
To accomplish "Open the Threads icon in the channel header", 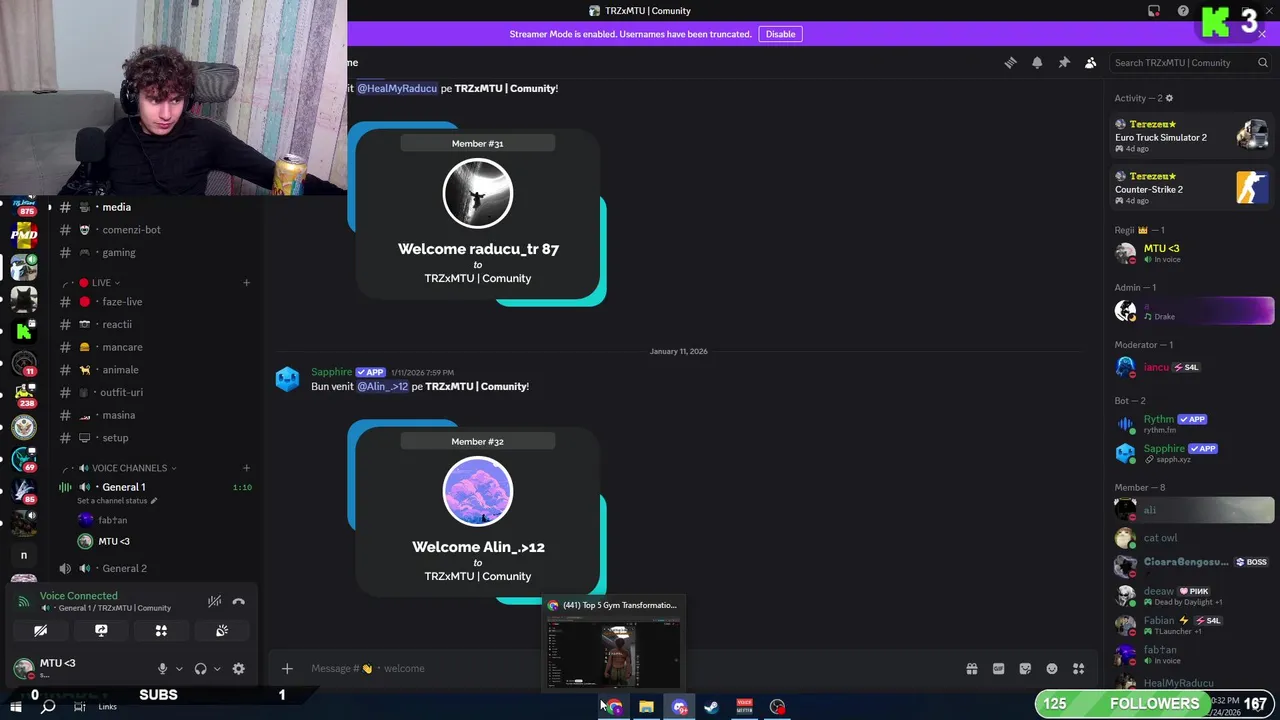I will (1010, 62).
